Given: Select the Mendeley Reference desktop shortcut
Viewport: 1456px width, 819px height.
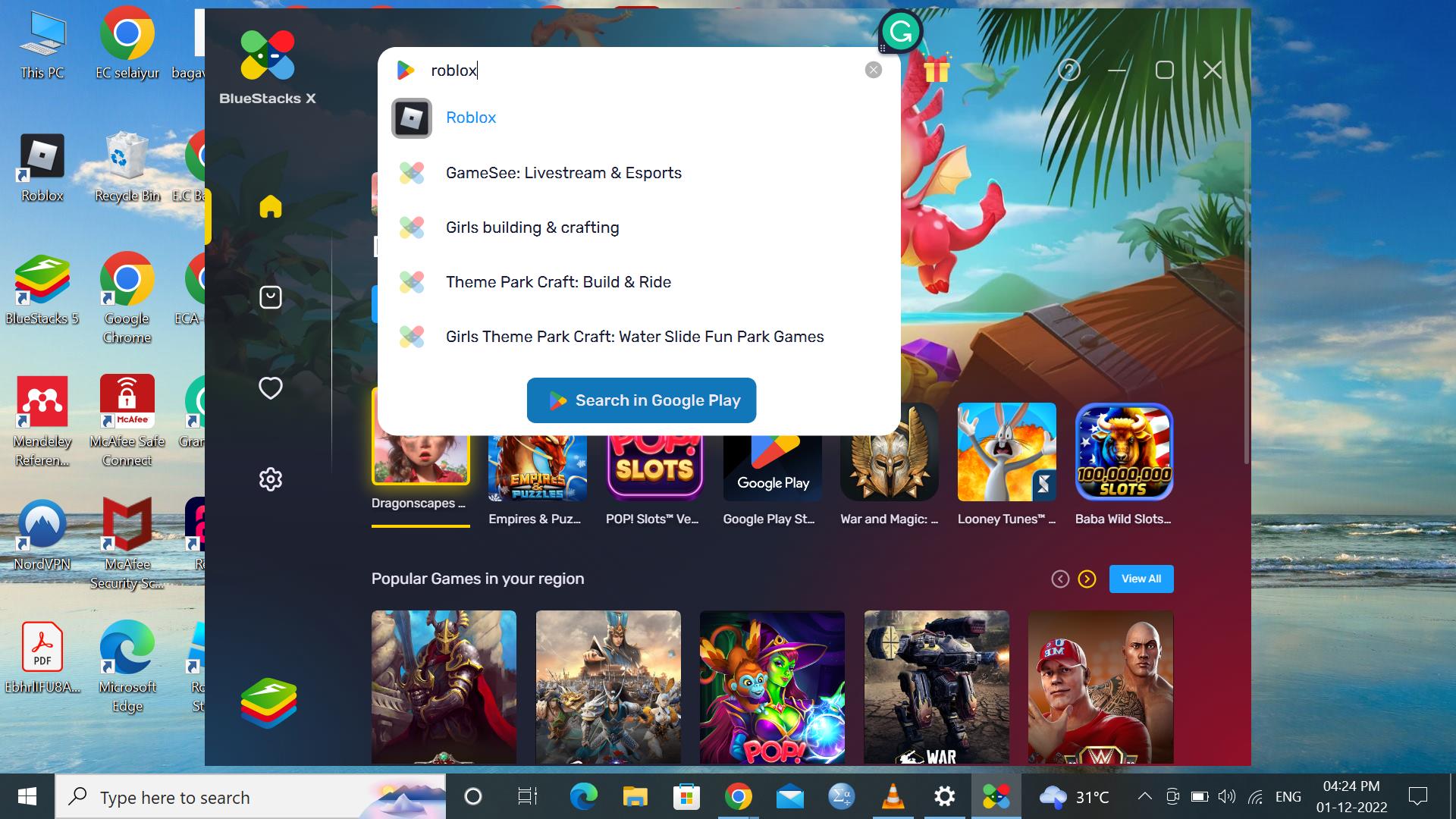Looking at the screenshot, I should (42, 422).
